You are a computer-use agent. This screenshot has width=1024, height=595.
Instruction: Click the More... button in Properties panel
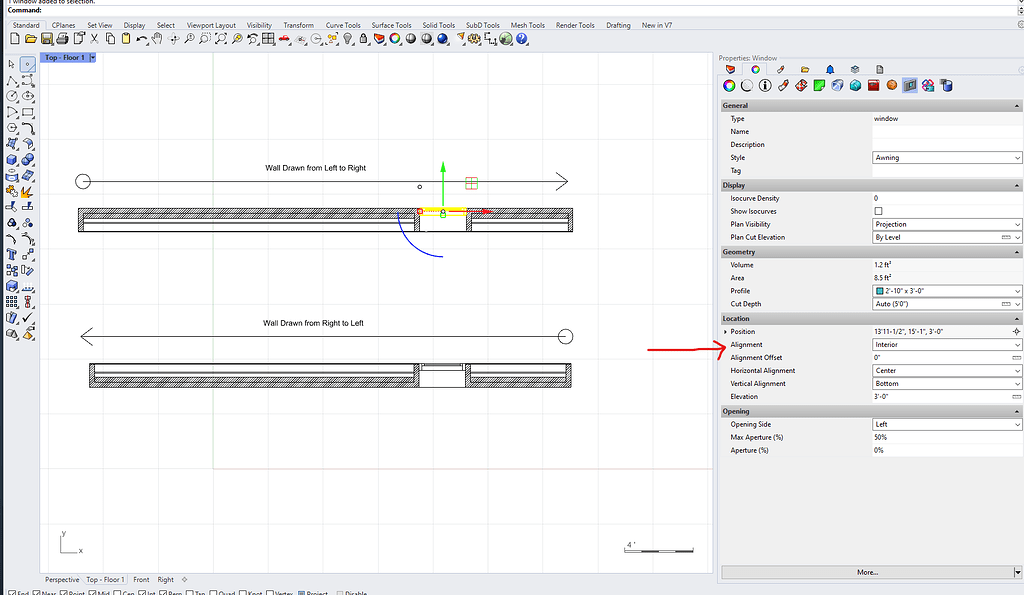(x=869, y=571)
